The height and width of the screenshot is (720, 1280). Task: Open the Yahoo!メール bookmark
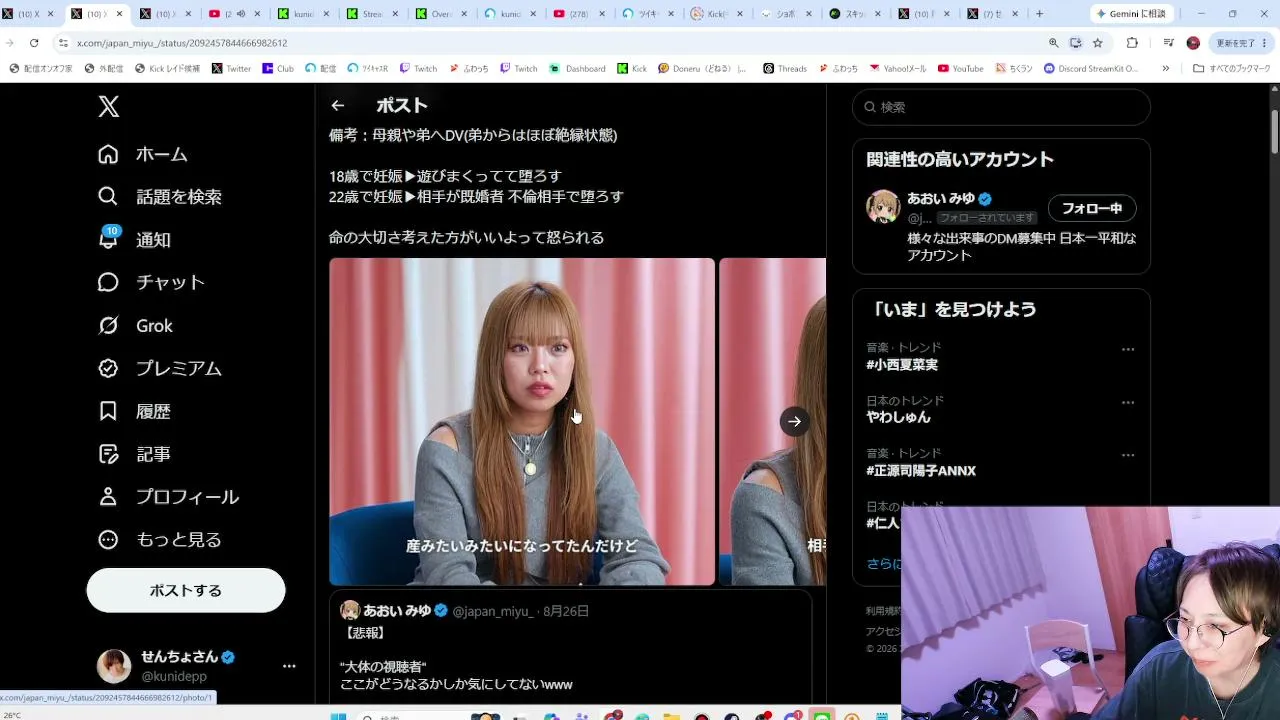tap(898, 69)
